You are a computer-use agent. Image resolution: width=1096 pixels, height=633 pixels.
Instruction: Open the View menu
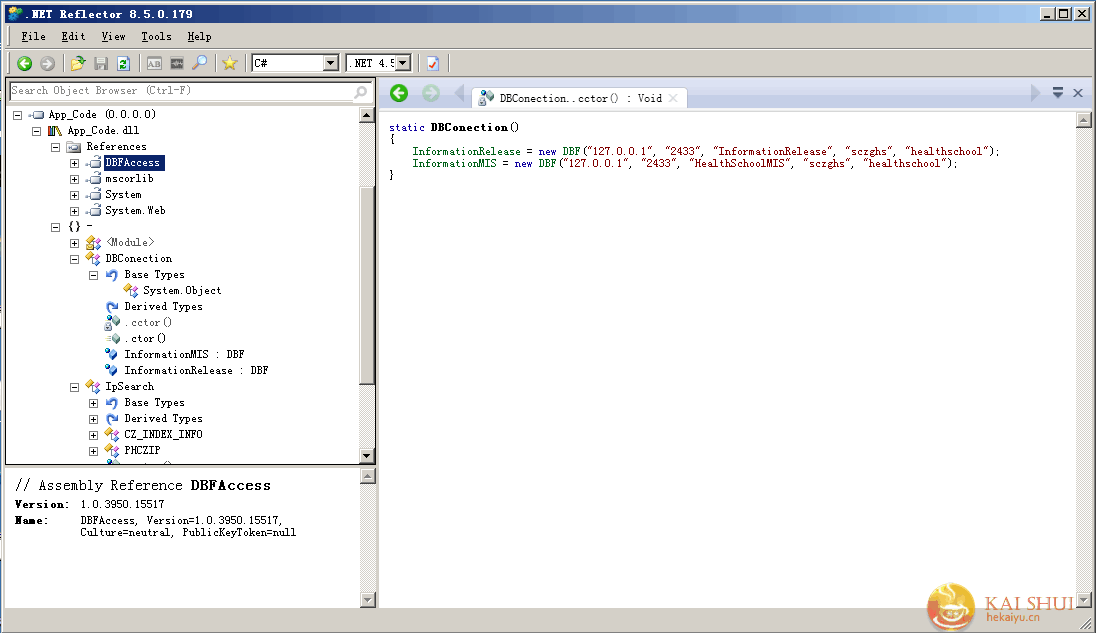coord(113,36)
